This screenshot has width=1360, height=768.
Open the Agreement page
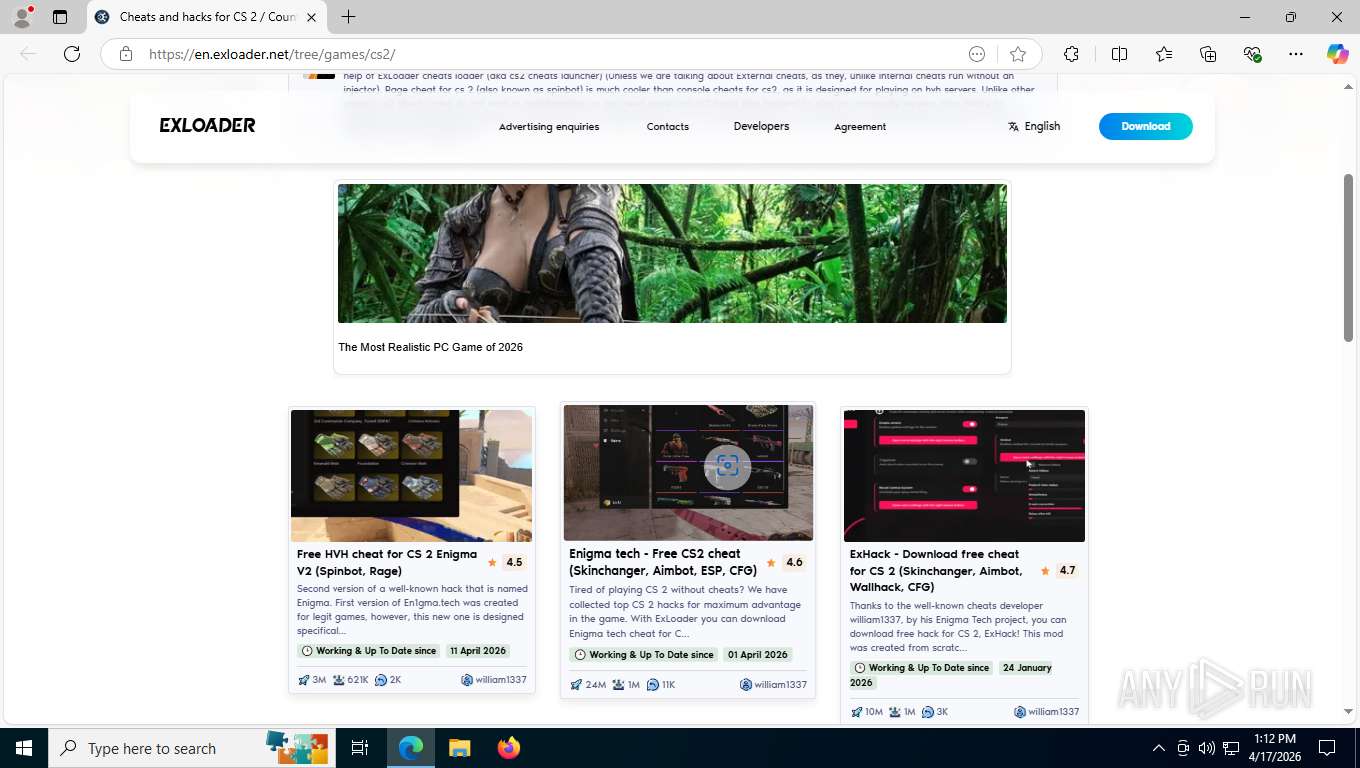click(860, 127)
